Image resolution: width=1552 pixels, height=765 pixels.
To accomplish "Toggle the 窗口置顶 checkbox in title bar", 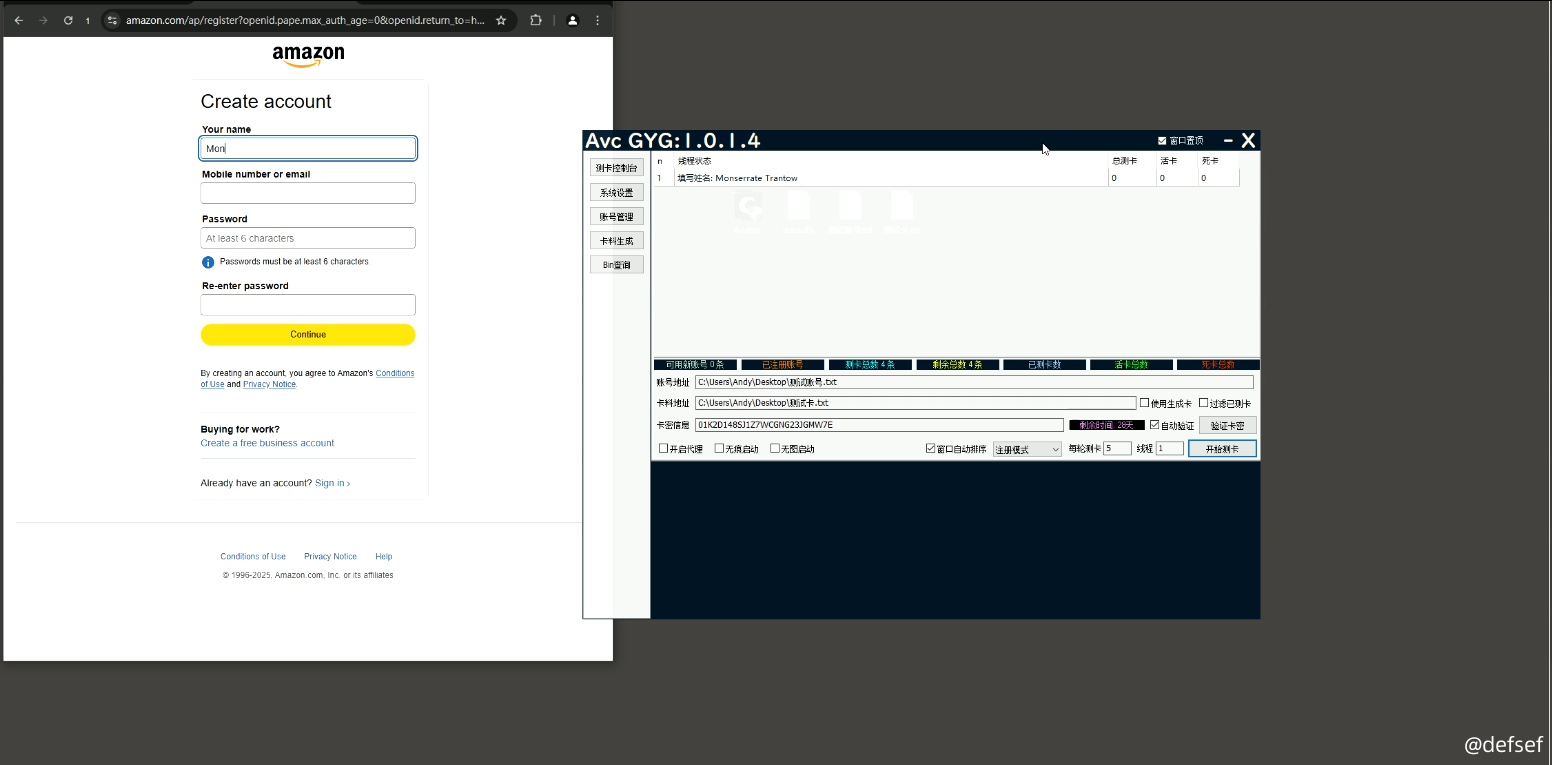I will (x=1162, y=141).
